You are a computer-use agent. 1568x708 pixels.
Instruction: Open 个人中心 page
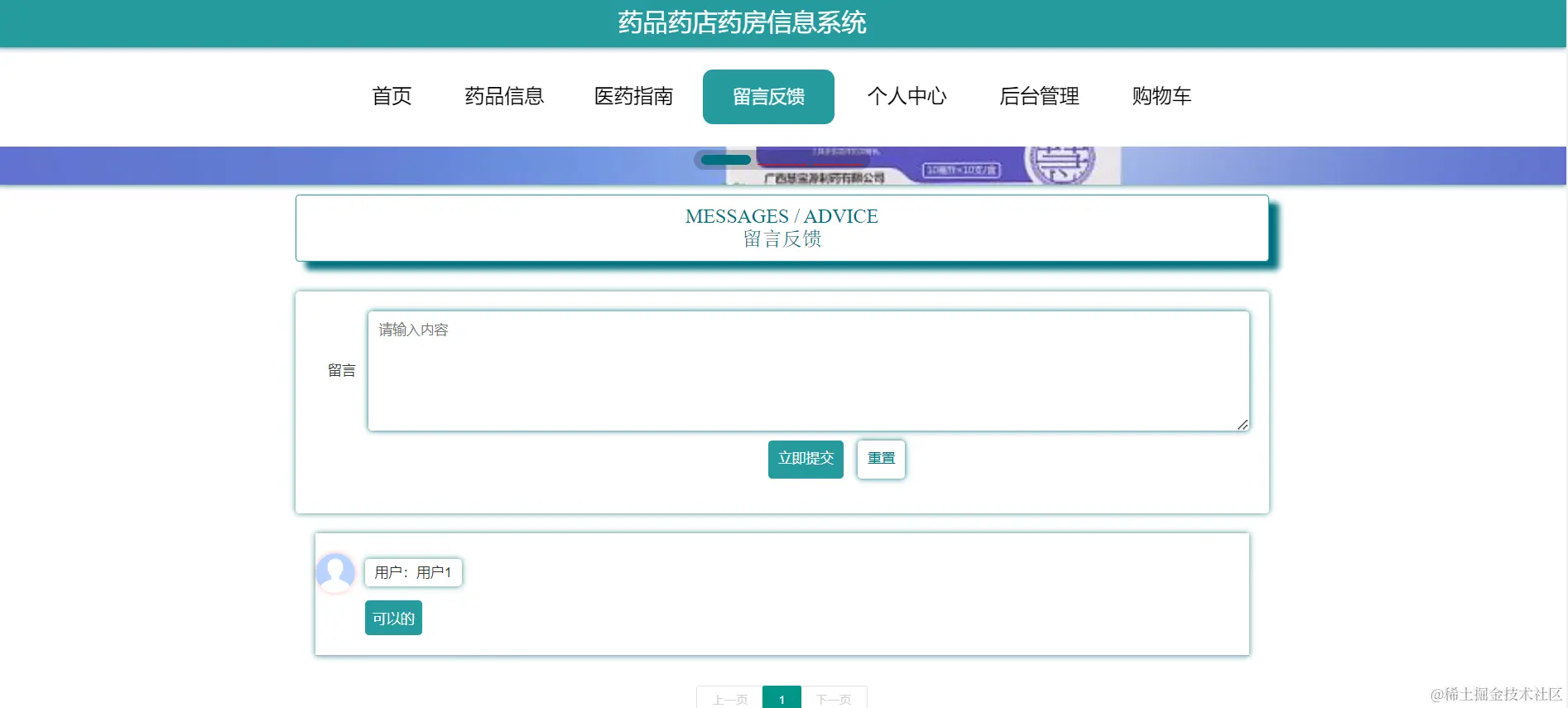tap(907, 97)
